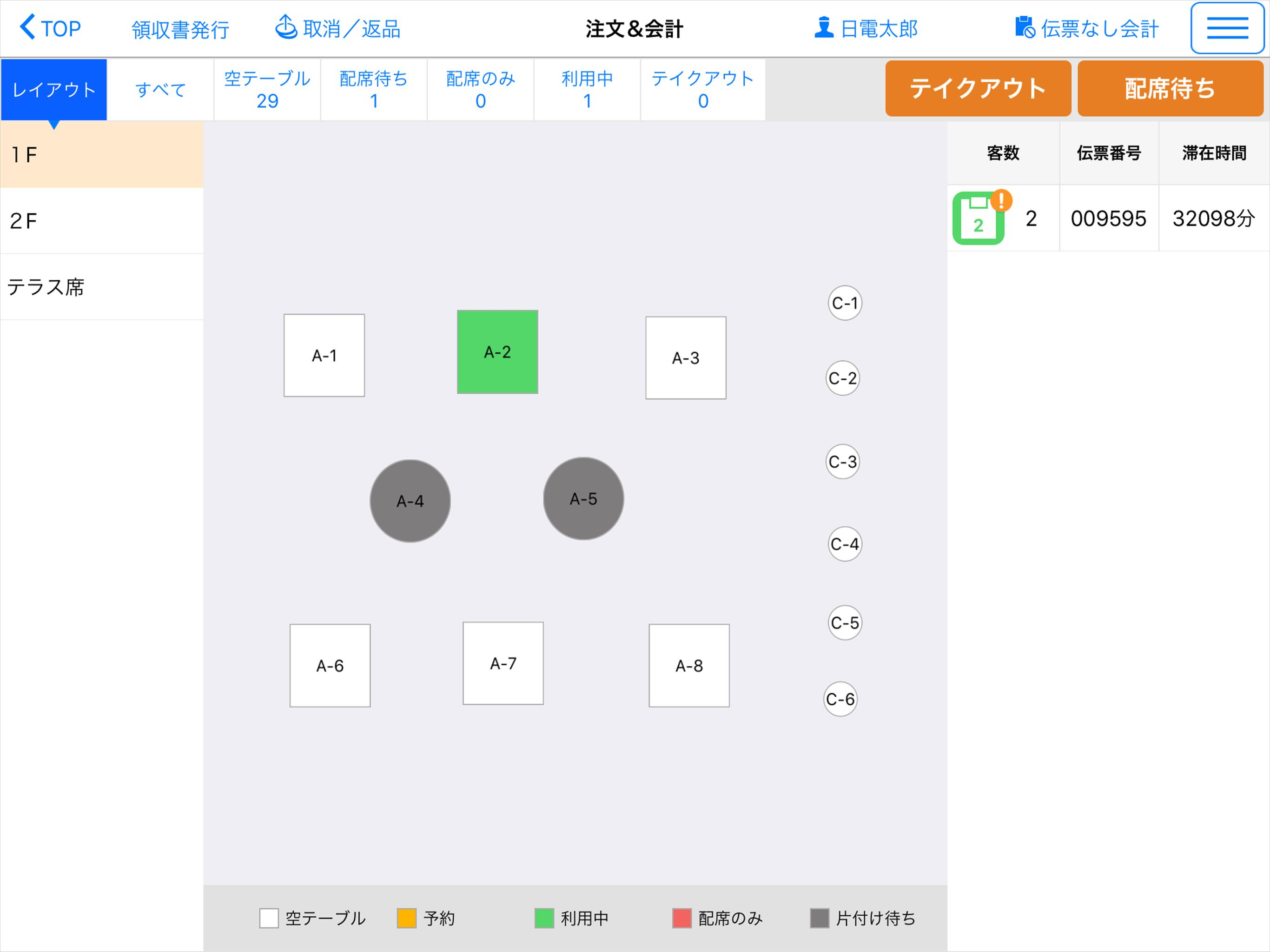Open the 空テーブル 29 filter
This screenshot has height=952, width=1270.
tap(266, 89)
